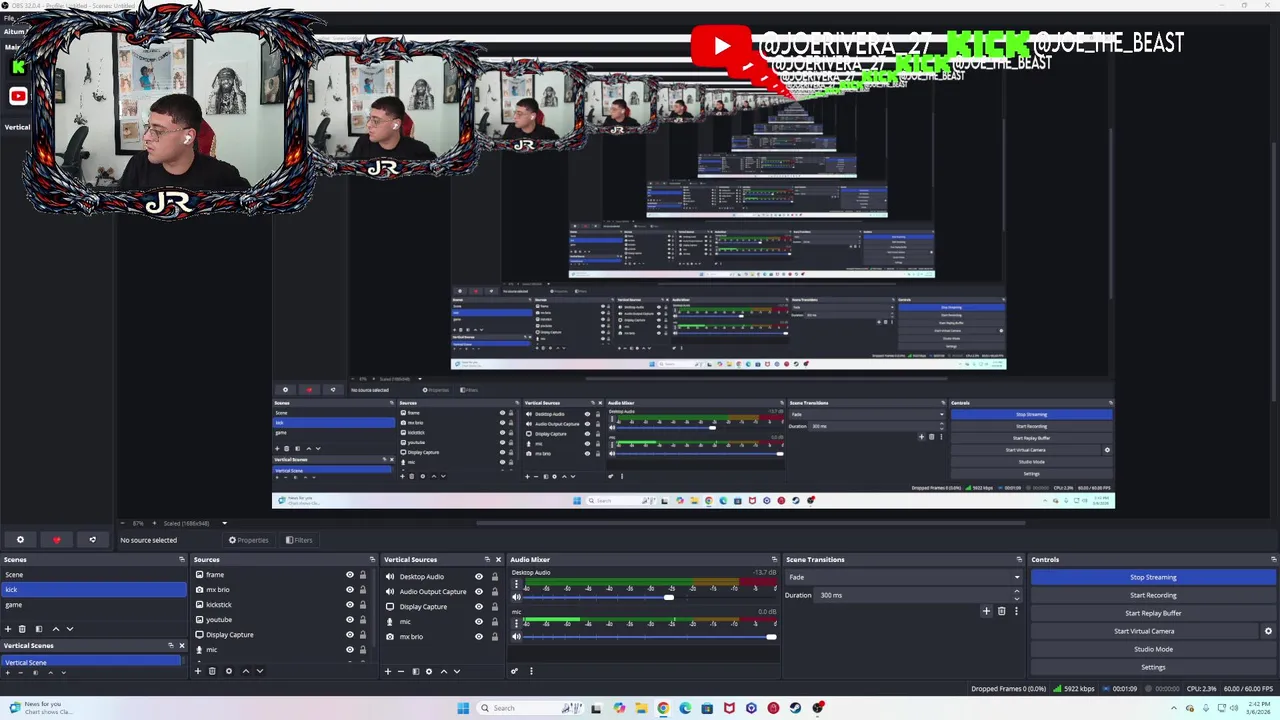Move scene up in Scenes toolbar
Screen dimensions: 1280x720
(56, 629)
